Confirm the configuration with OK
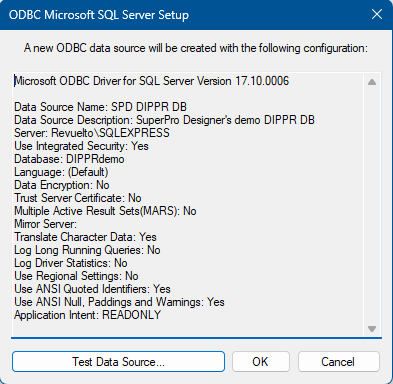393x384 pixels. pyautogui.click(x=260, y=362)
